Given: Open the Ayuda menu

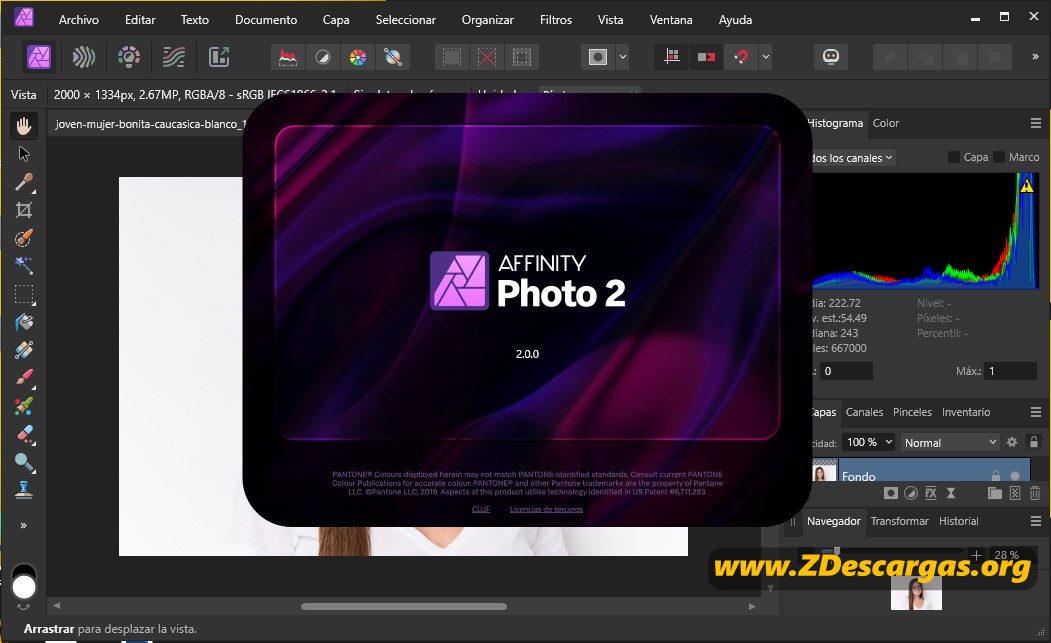Looking at the screenshot, I should tap(735, 20).
